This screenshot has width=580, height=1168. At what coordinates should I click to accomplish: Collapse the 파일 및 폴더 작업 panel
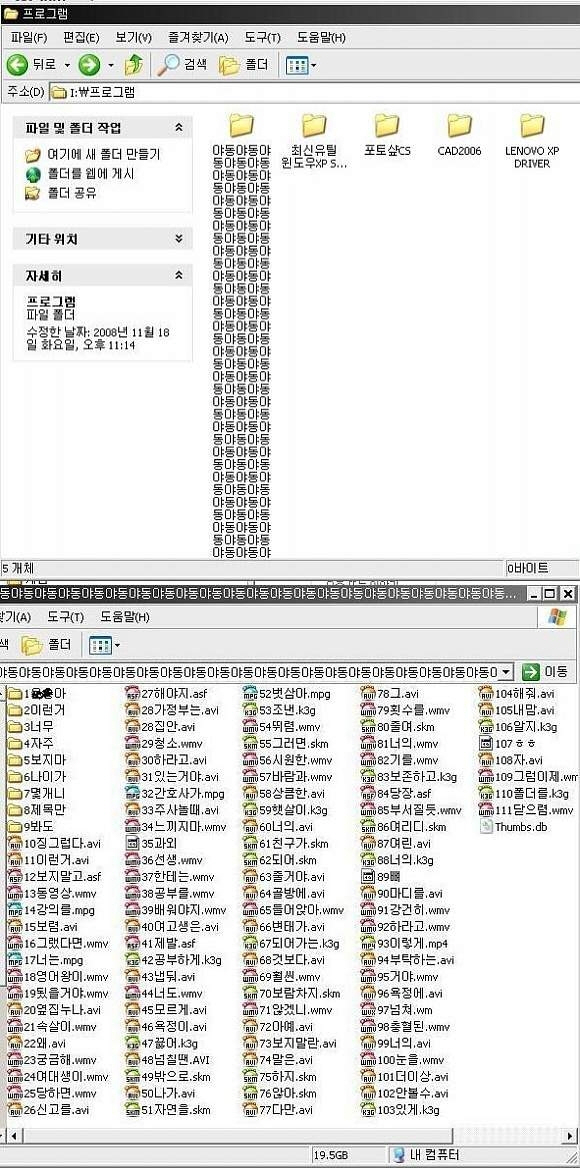point(179,128)
